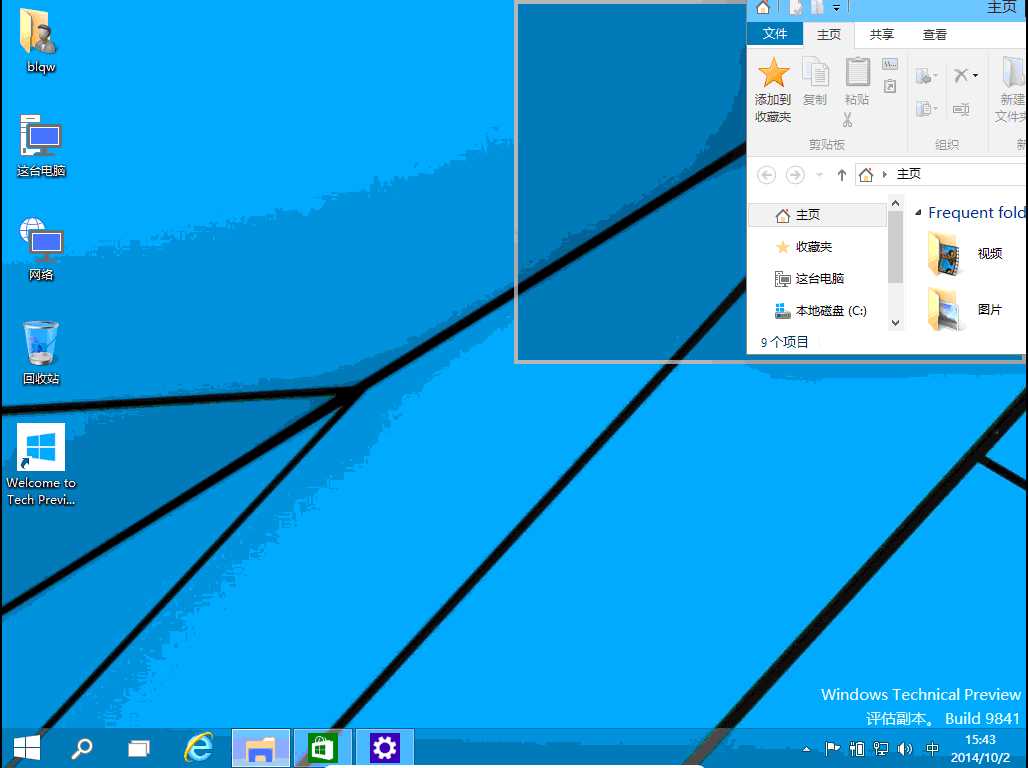Image resolution: width=1028 pixels, height=768 pixels.
Task: Switch to File Explorer taskbar button
Action: pyautogui.click(x=260, y=748)
